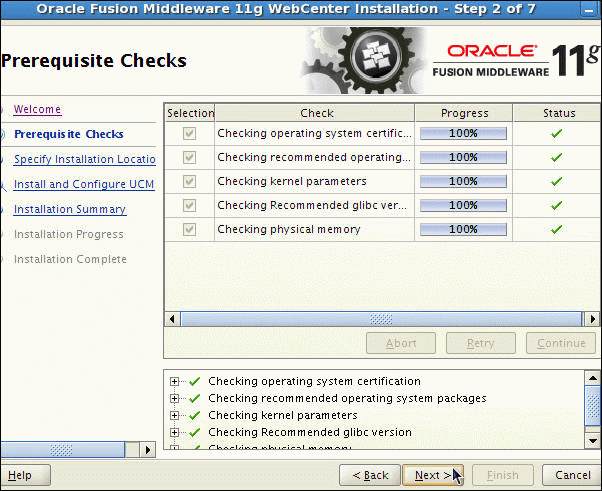Image resolution: width=602 pixels, height=491 pixels.
Task: Click the Abort button
Action: (401, 343)
